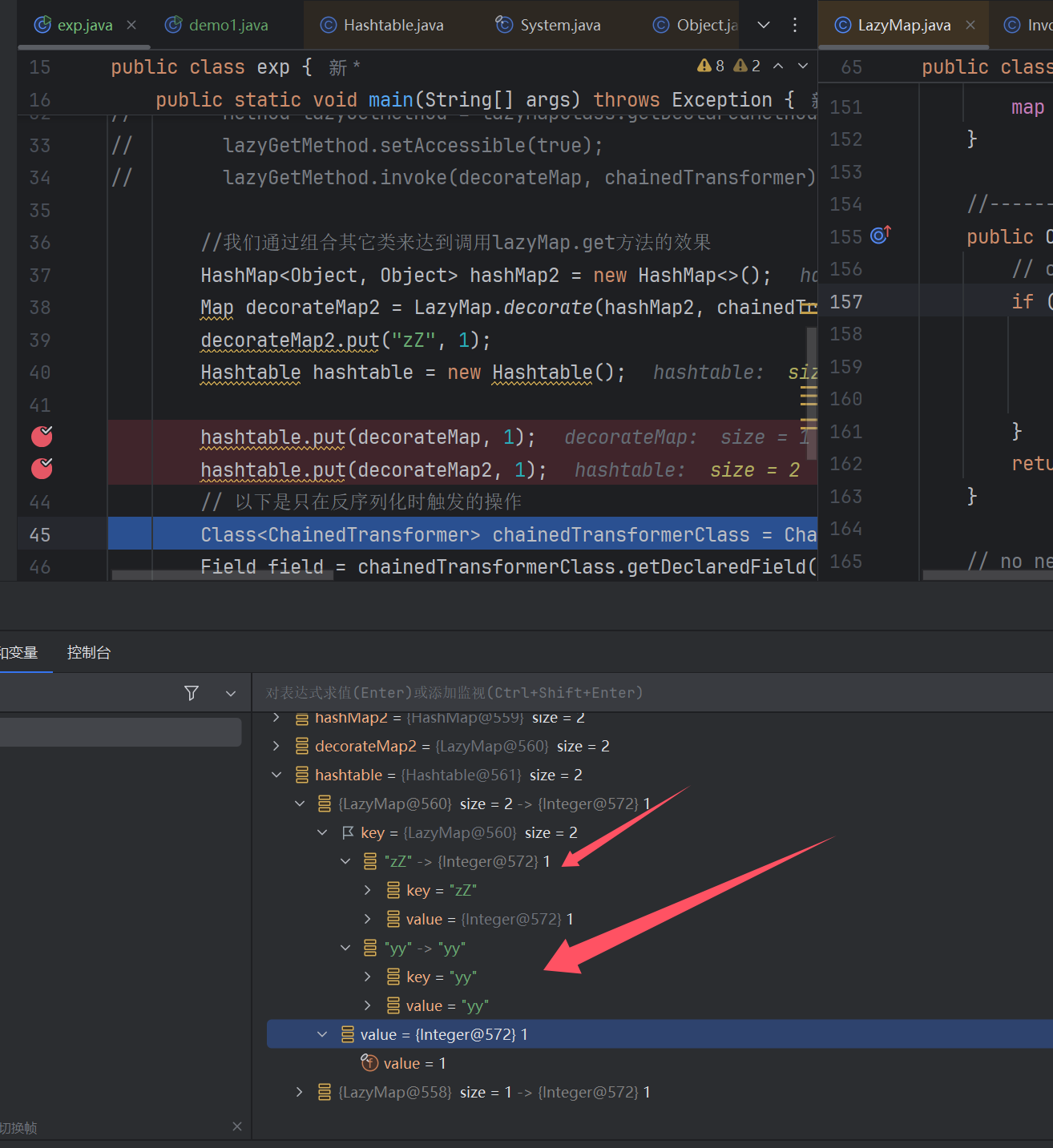
Task: Click the list icon next to decorateMap2 variable
Action: coord(302,746)
